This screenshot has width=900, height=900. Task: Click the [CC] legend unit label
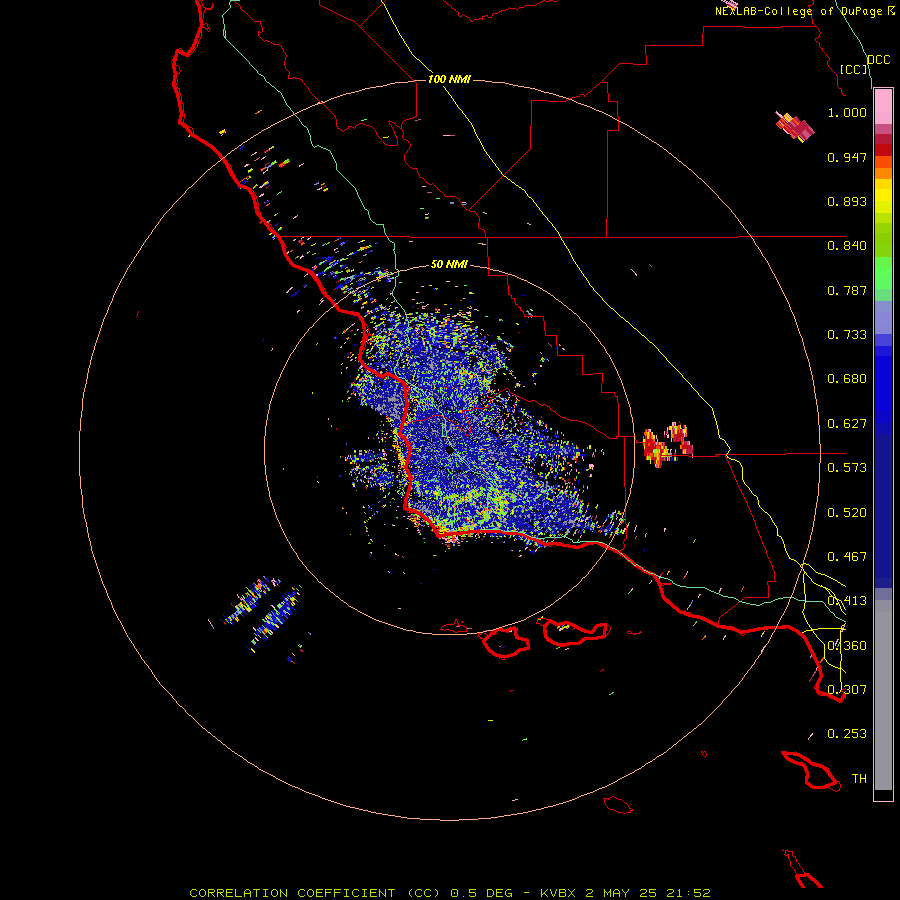pos(854,69)
